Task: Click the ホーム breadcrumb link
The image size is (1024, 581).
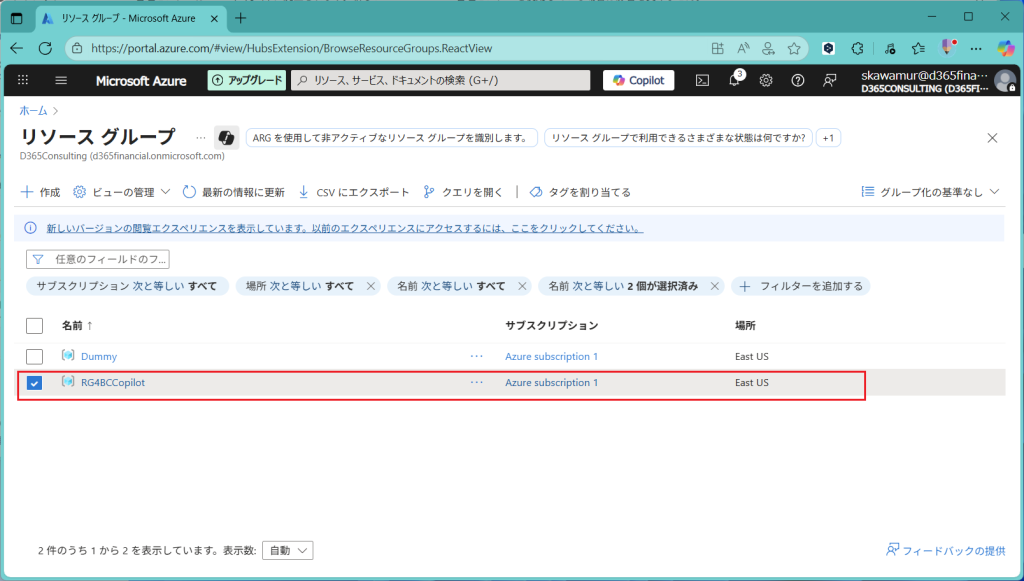Action: [x=33, y=110]
